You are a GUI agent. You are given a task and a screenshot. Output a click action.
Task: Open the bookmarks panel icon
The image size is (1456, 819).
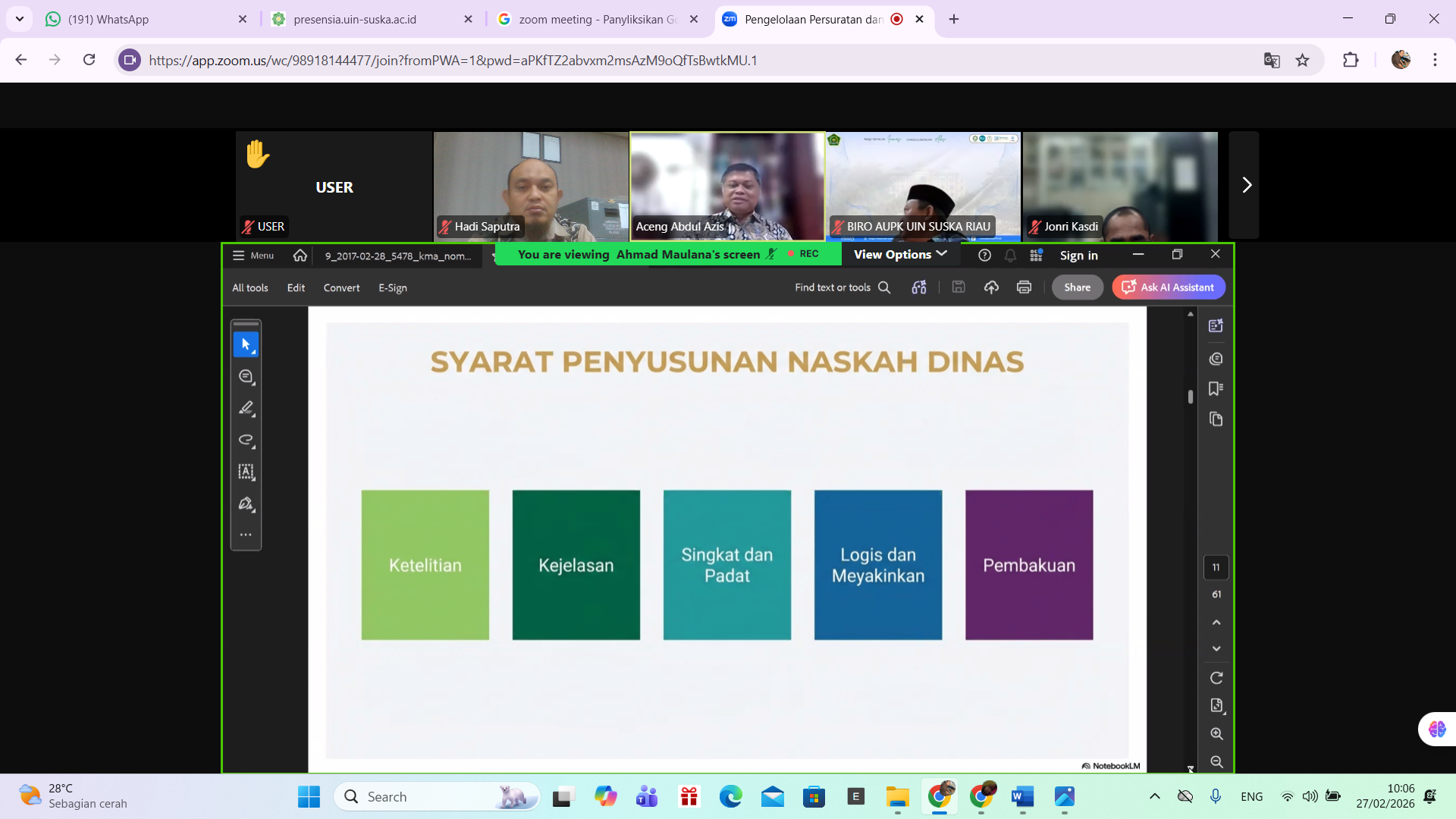point(1216,389)
